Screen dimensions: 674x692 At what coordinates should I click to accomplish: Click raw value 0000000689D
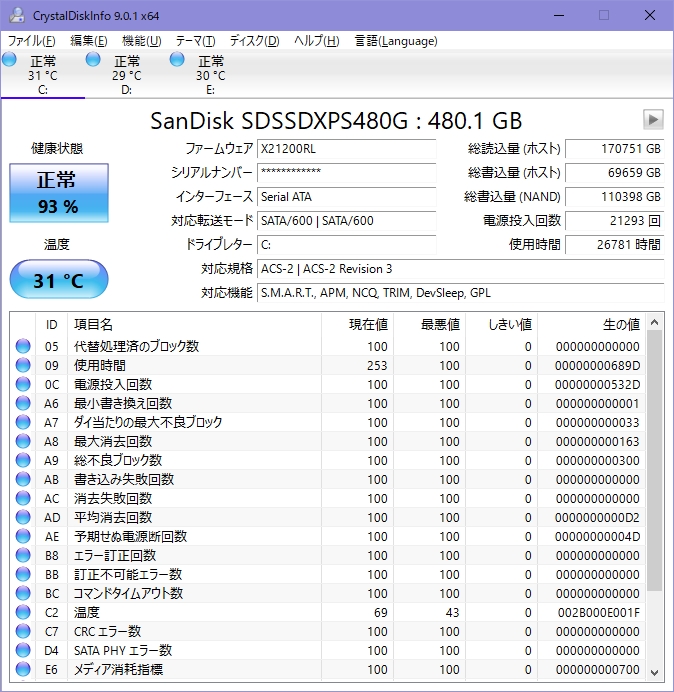(598, 365)
